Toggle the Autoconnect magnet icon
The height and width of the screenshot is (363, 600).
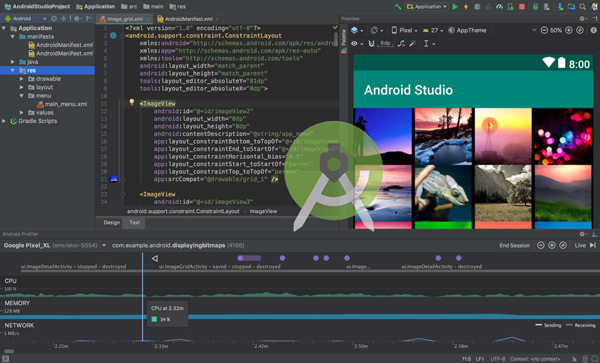point(371,44)
